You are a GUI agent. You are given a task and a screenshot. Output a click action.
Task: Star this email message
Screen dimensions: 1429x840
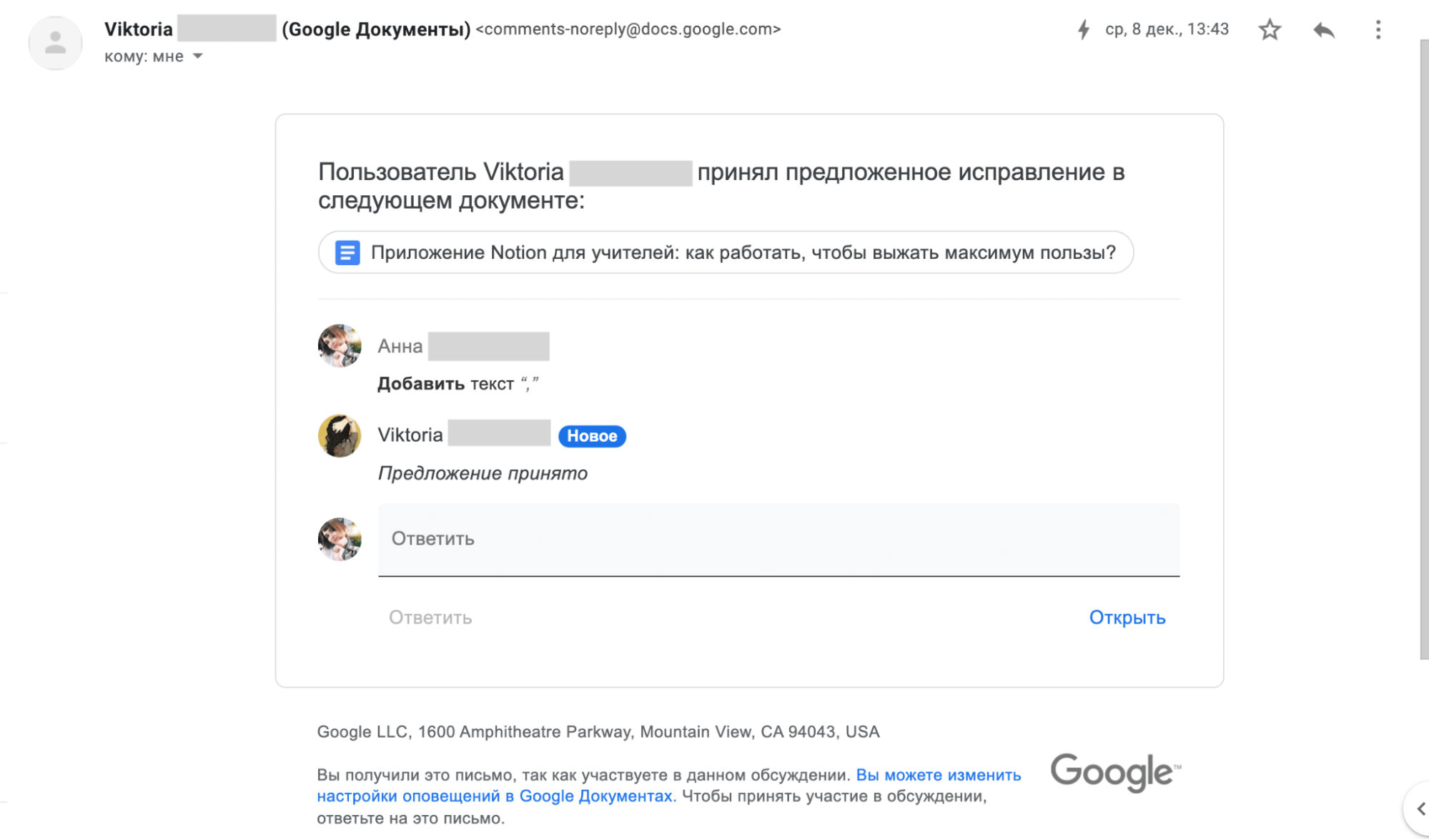click(x=1270, y=30)
